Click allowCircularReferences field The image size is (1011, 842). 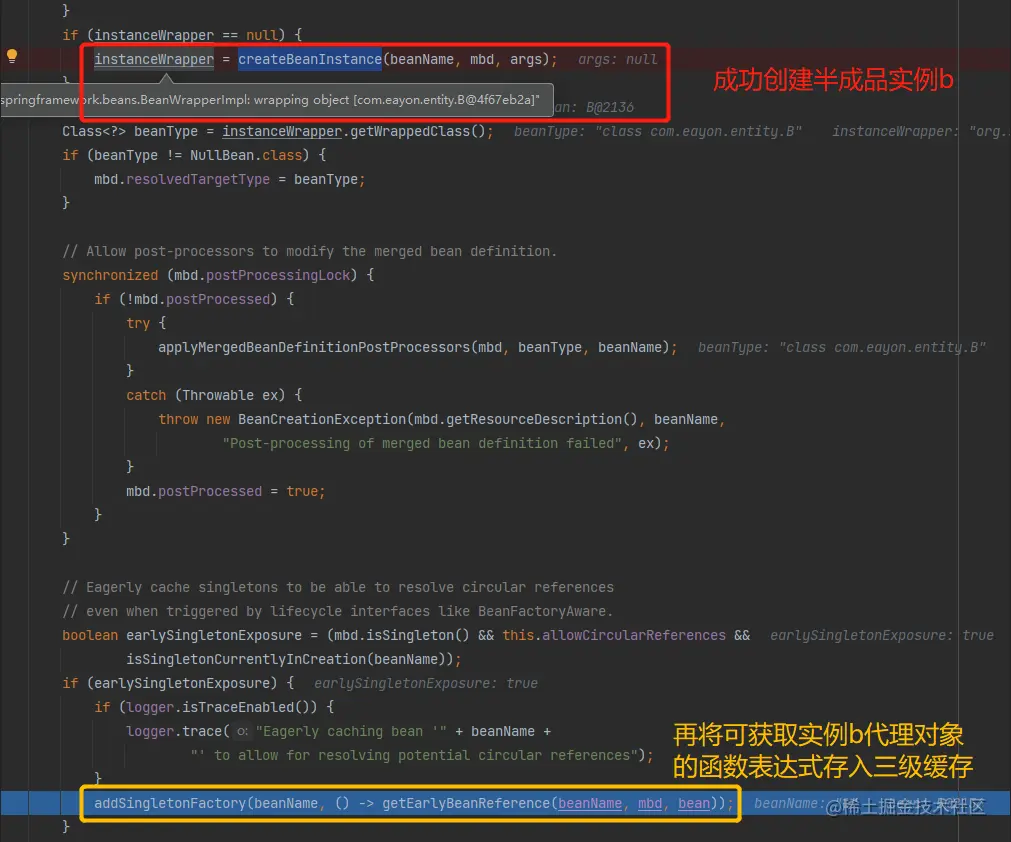click(x=633, y=635)
